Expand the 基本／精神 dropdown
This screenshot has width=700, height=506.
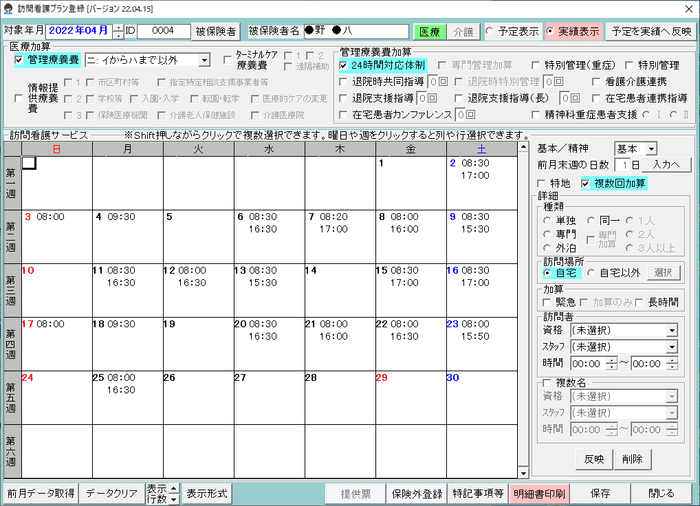pos(651,149)
